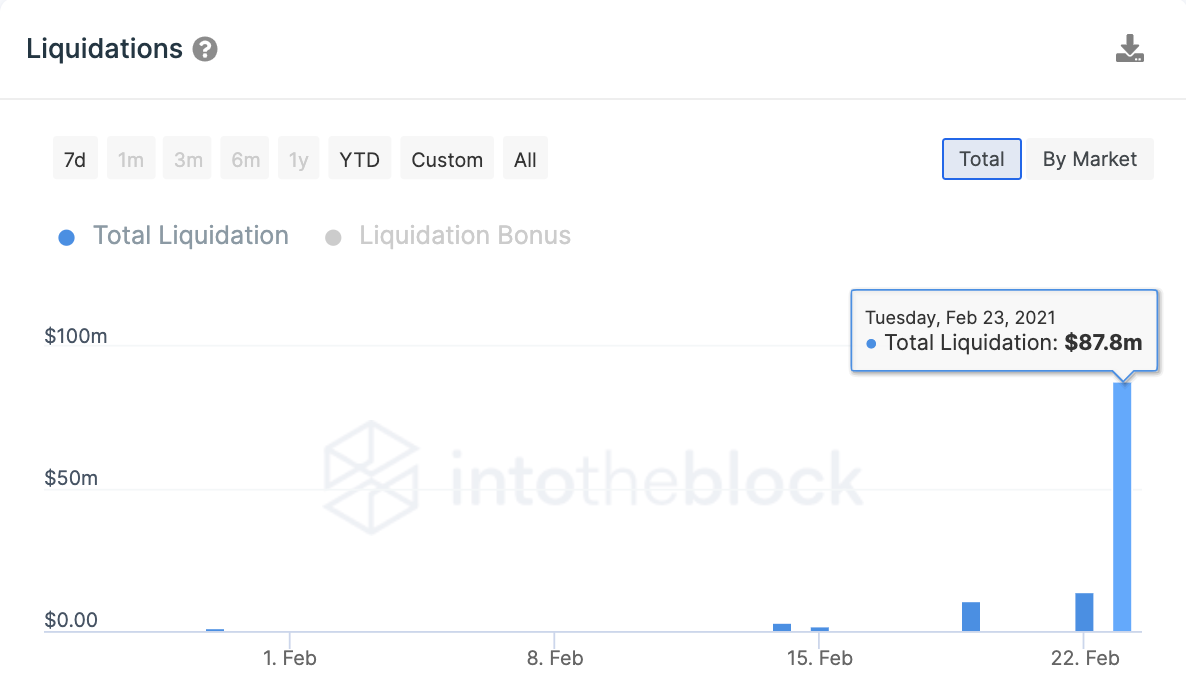This screenshot has width=1186, height=674.
Task: Click the Feb 19 liquidation bar
Action: (971, 617)
